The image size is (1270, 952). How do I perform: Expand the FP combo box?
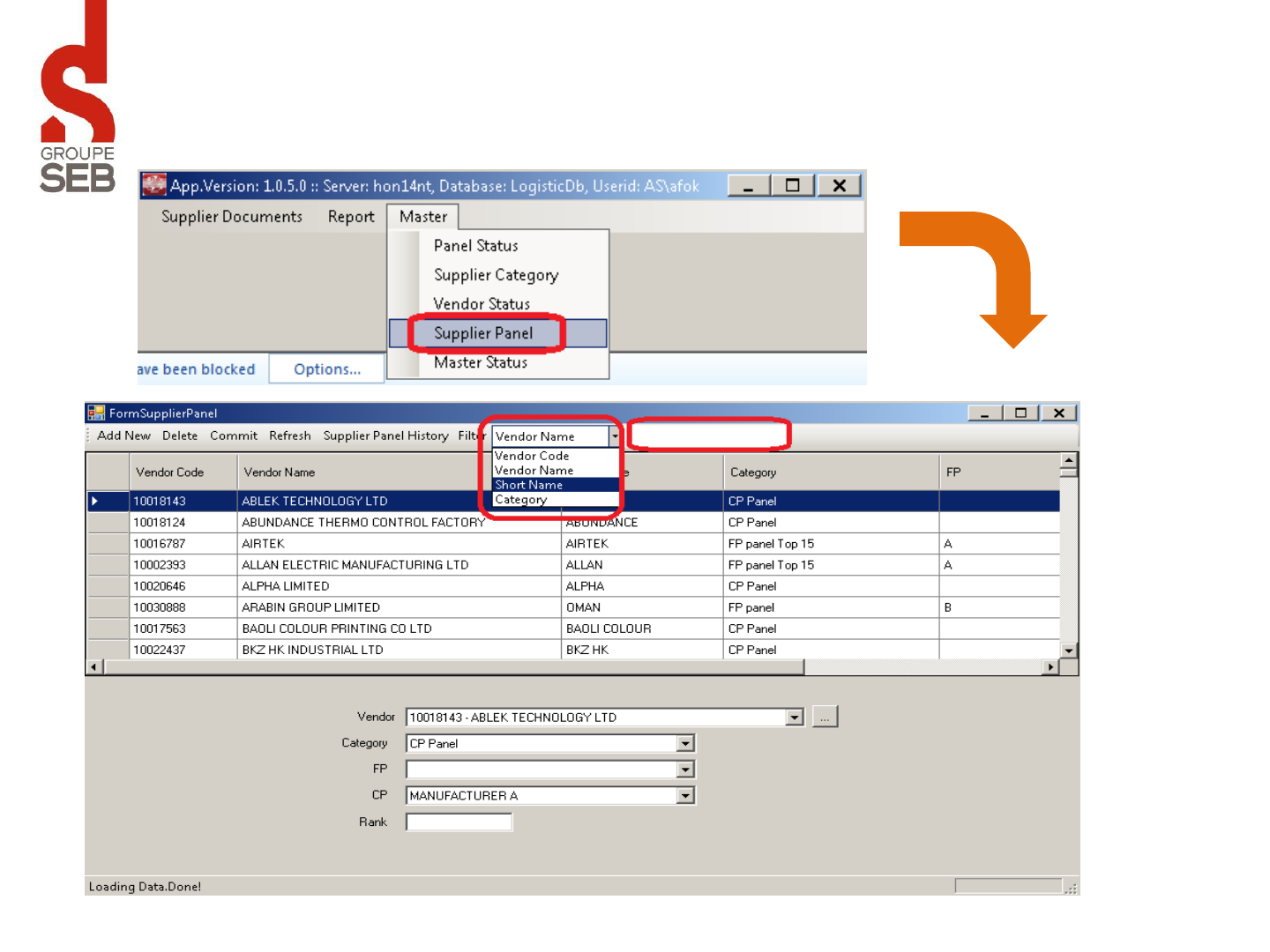(x=685, y=770)
